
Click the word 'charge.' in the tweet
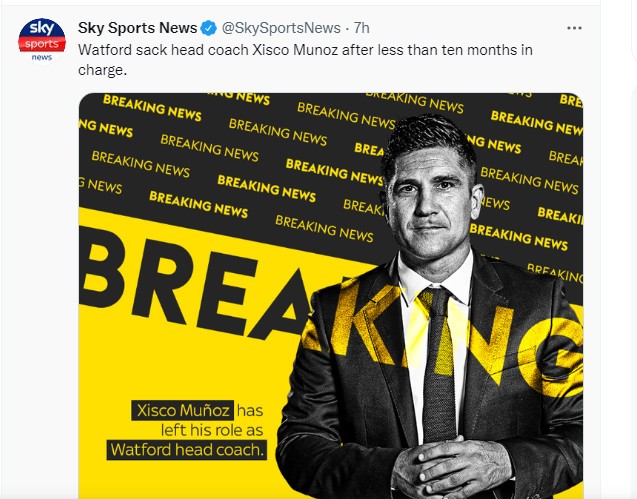tap(102, 70)
